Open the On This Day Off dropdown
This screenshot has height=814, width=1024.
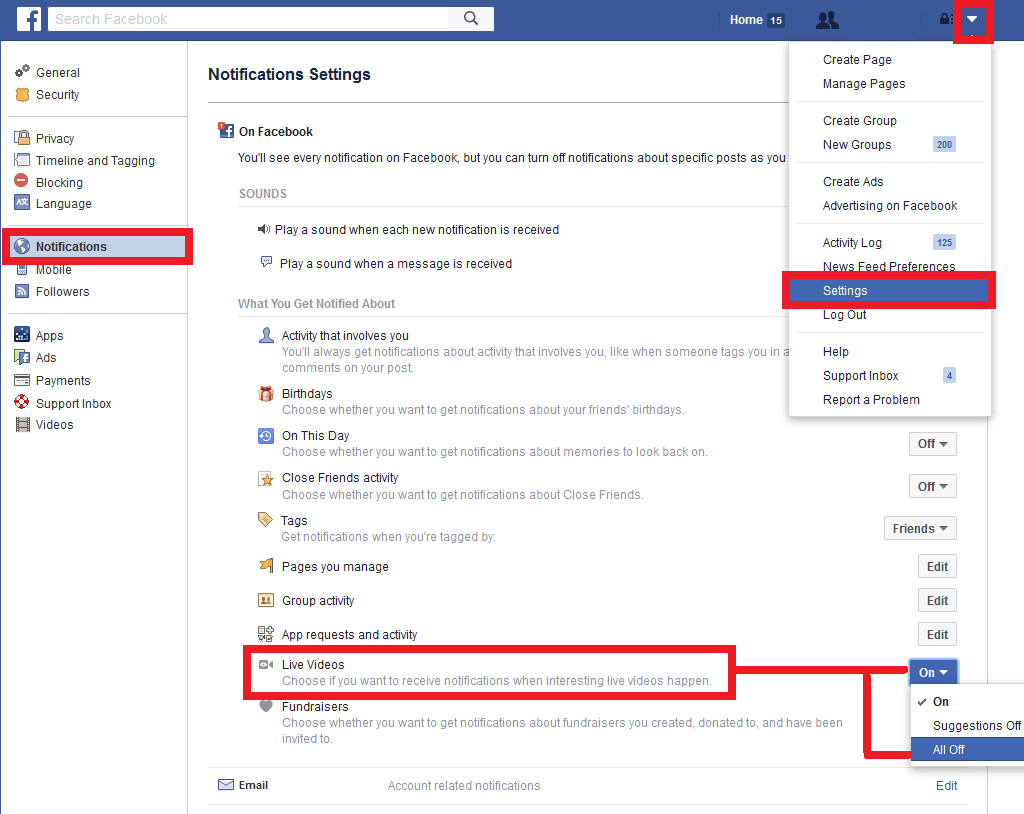click(x=933, y=444)
